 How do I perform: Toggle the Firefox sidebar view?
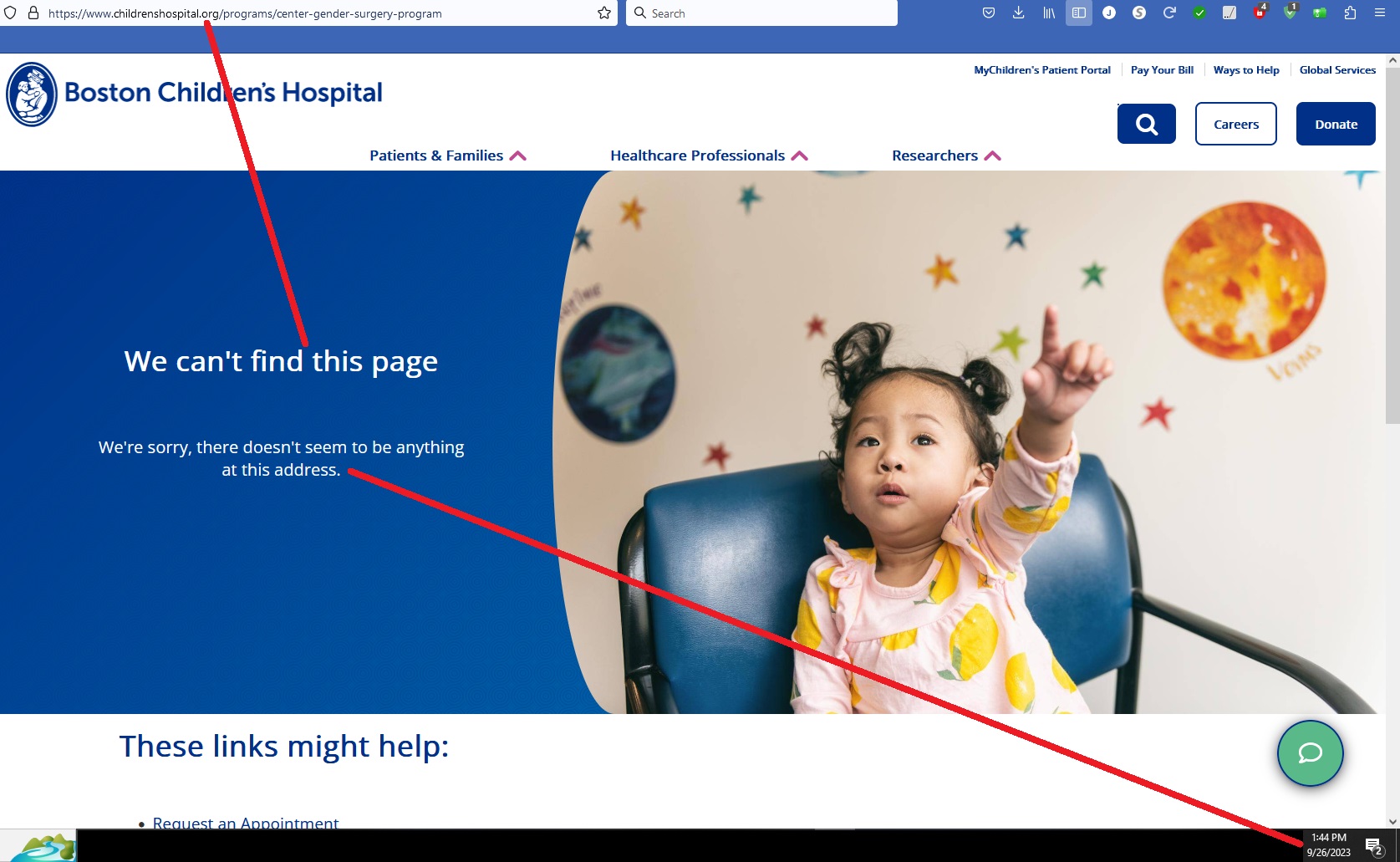(x=1079, y=13)
